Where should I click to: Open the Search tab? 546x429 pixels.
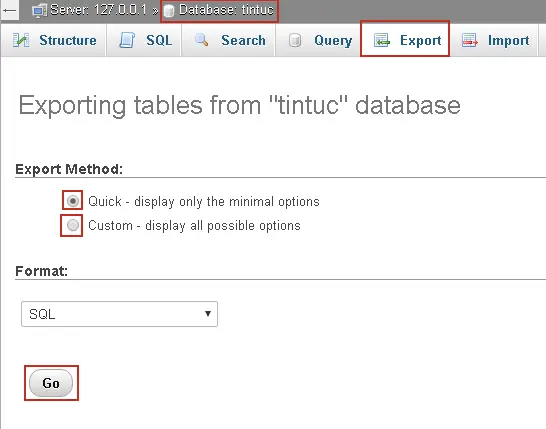coord(229,40)
